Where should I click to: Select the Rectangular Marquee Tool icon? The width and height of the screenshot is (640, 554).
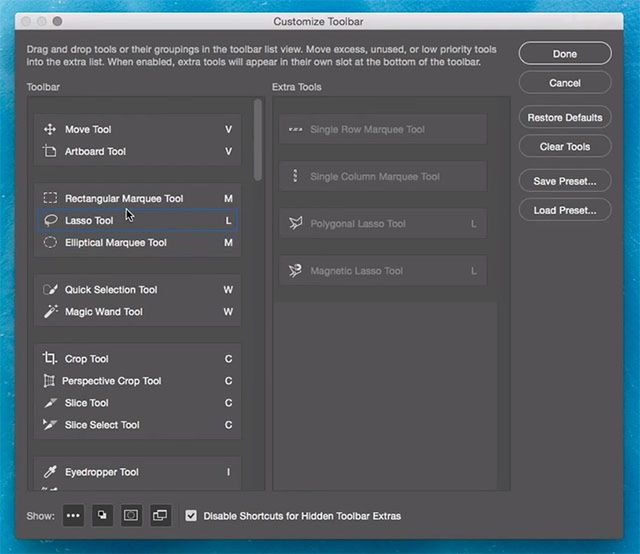(x=50, y=198)
